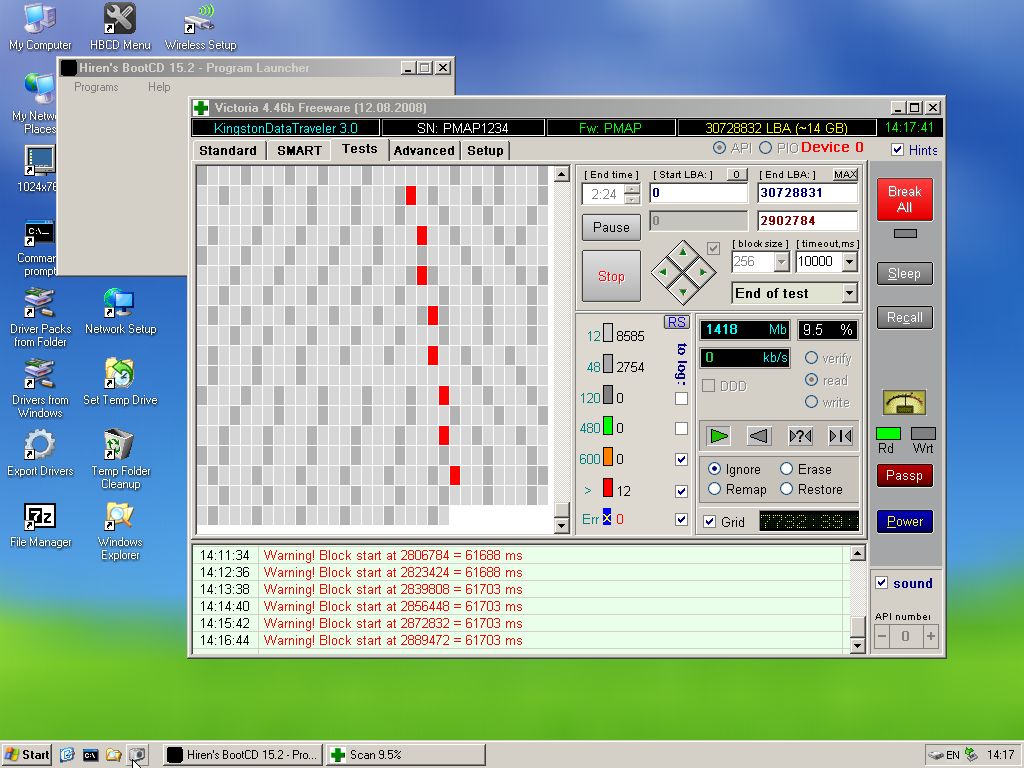Toggle the sound checkbox
This screenshot has width=1024, height=768.
881,583
